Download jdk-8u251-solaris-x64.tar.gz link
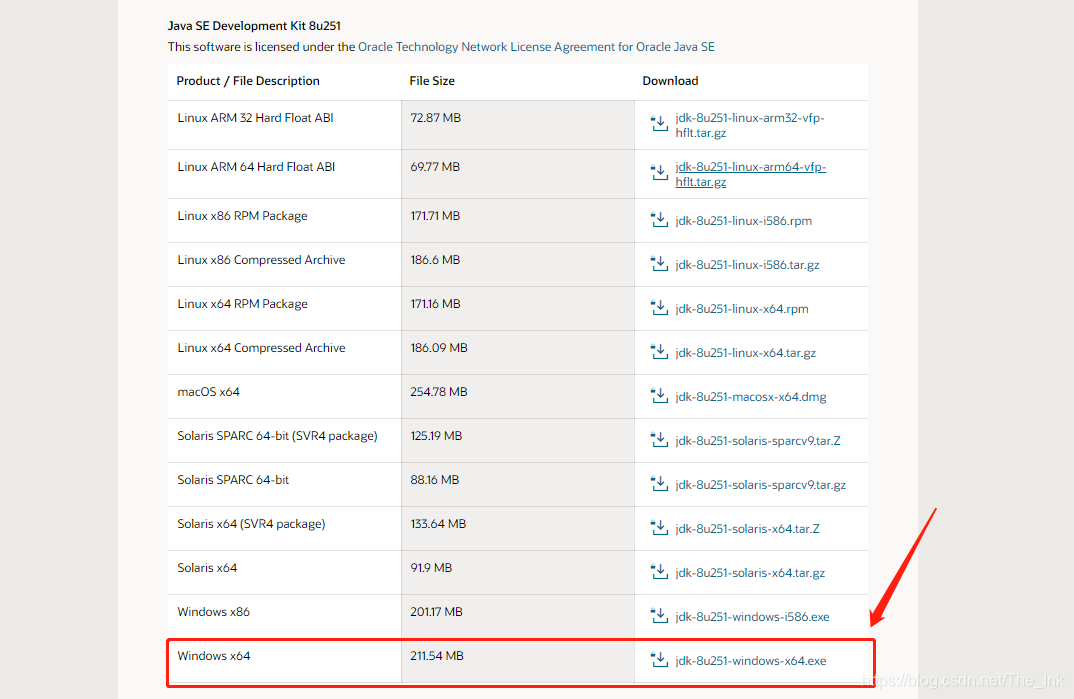 tap(750, 572)
